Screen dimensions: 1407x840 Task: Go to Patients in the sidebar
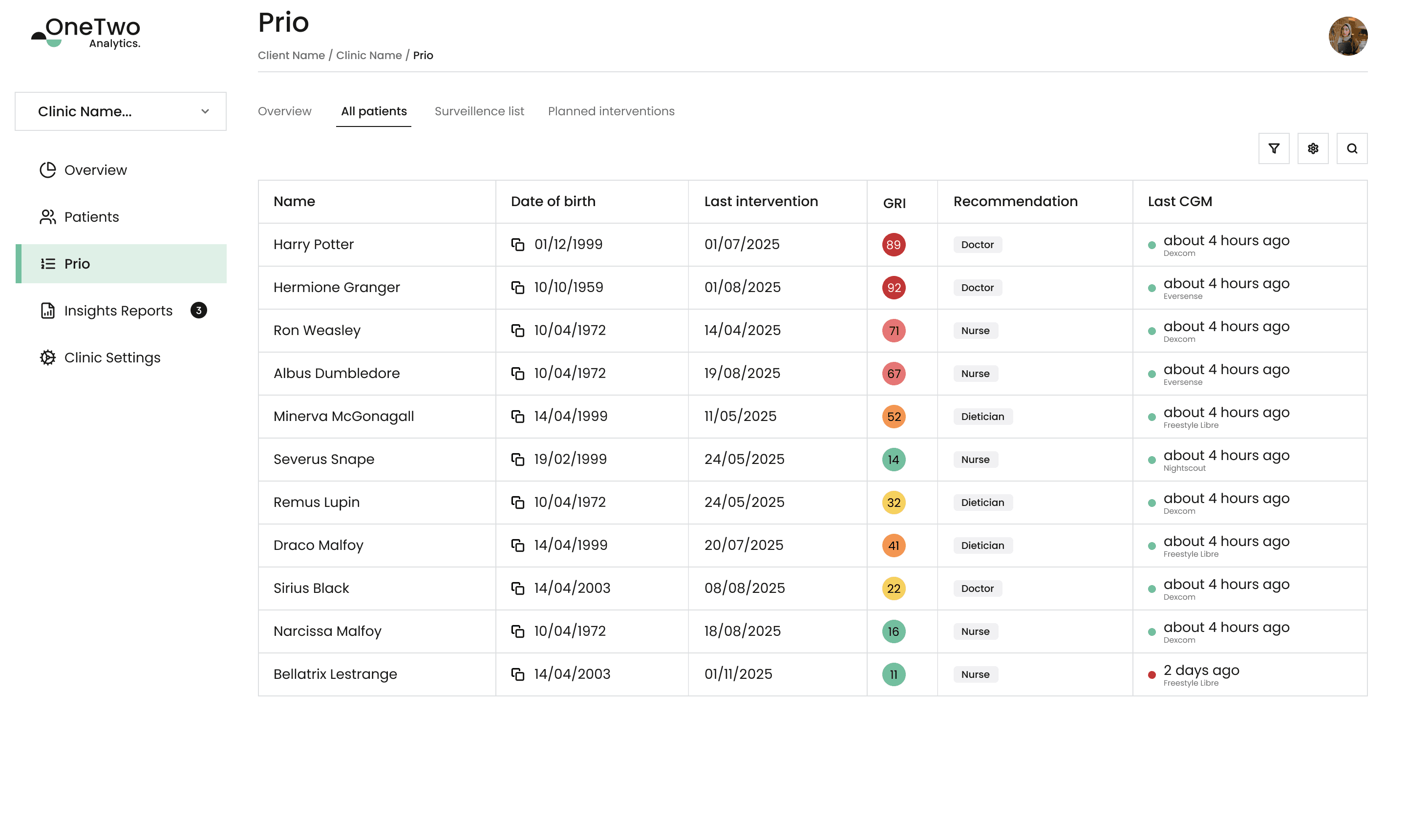(121, 217)
